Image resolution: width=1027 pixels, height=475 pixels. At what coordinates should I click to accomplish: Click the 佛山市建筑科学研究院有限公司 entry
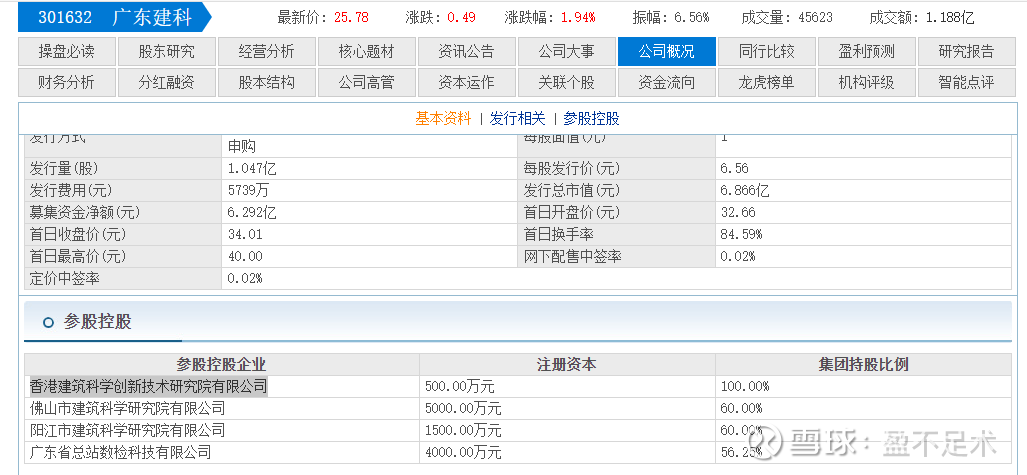click(128, 408)
